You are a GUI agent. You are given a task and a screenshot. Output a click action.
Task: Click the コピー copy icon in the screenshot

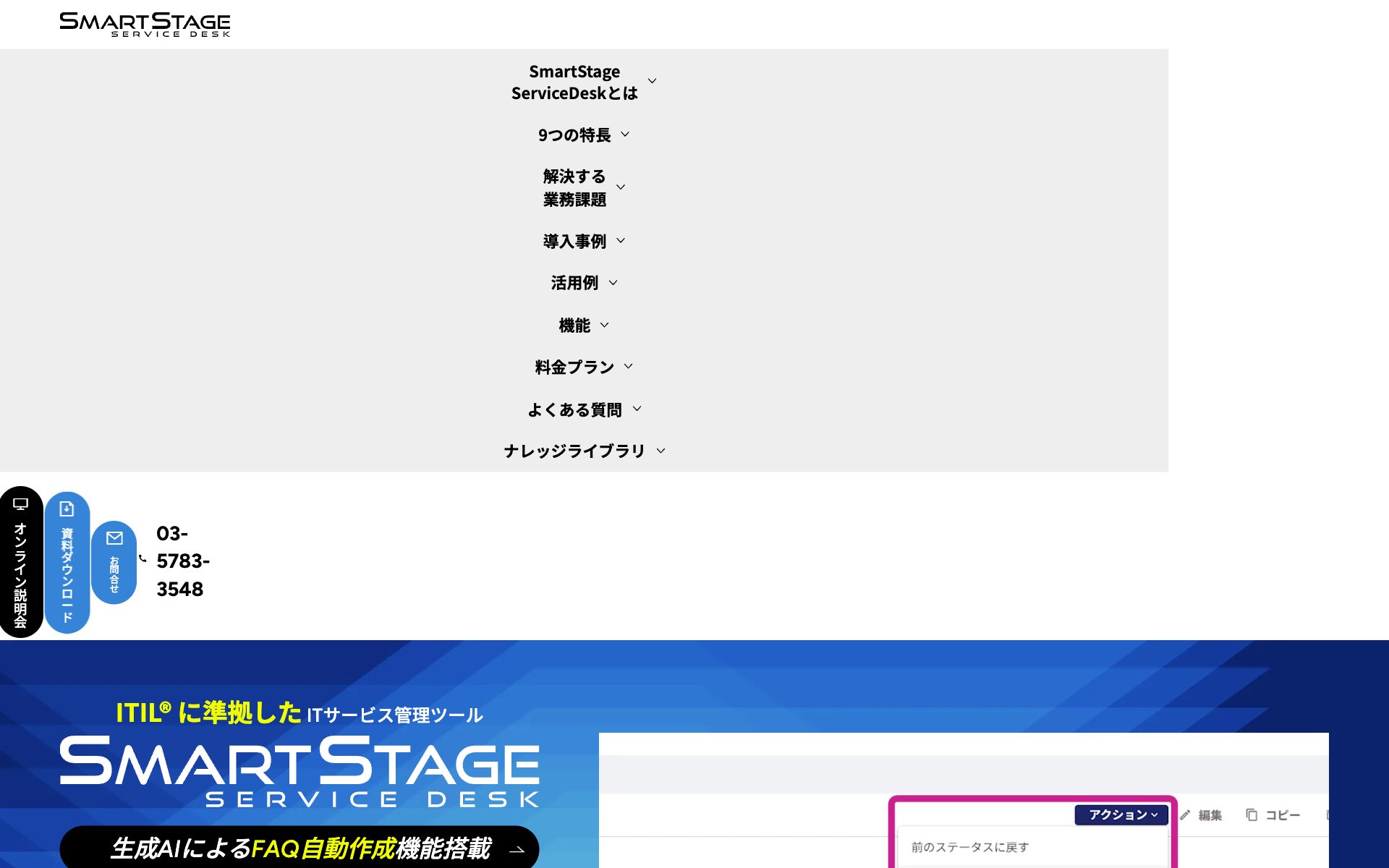[x=1252, y=814]
